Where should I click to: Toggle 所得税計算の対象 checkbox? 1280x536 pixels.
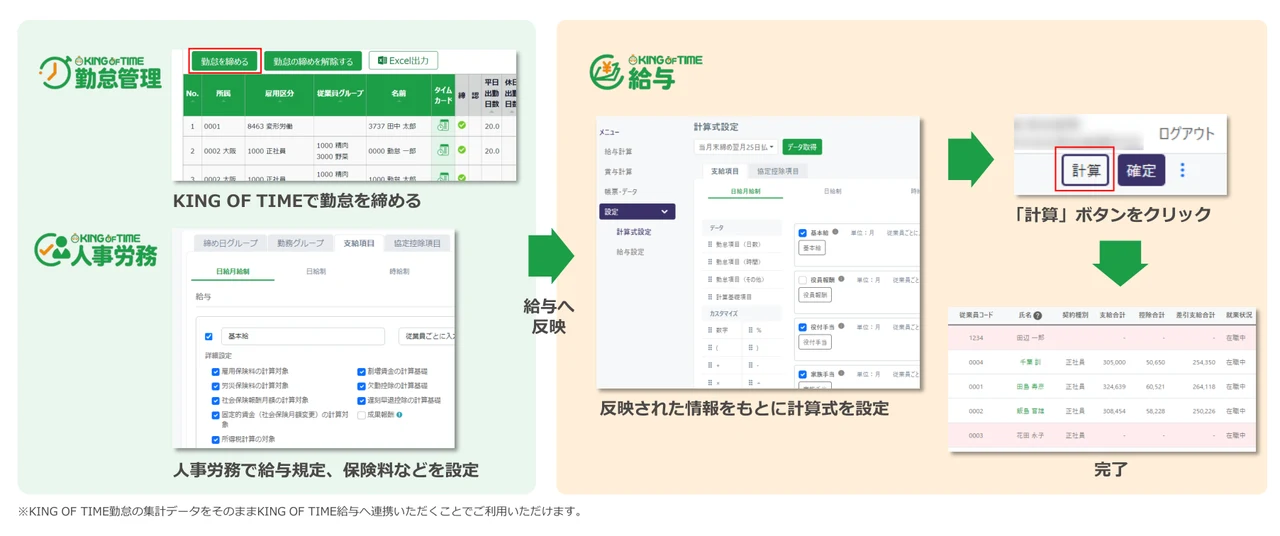pos(215,439)
